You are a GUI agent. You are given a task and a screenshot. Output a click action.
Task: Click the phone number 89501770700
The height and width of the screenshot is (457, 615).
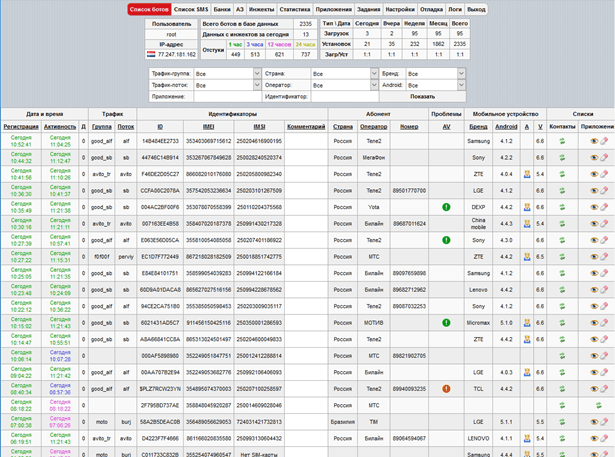409,191
